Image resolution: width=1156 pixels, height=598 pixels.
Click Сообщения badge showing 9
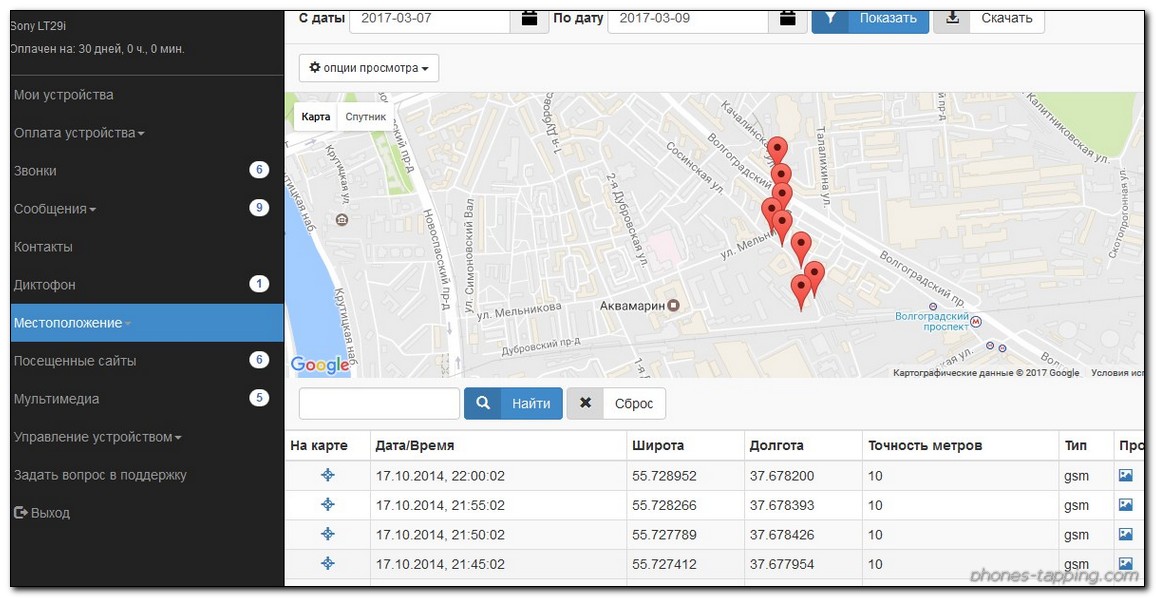click(x=259, y=208)
